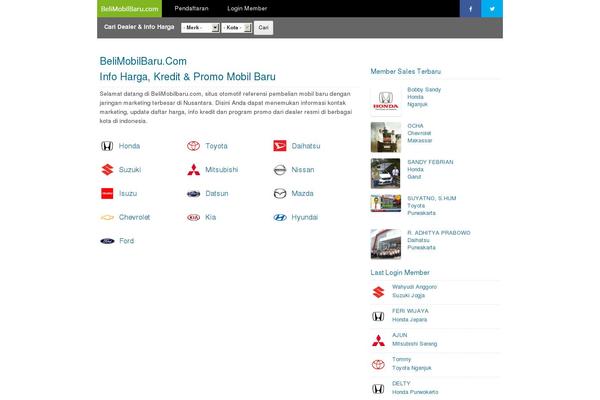Image resolution: width=600 pixels, height=400 pixels.
Task: Click the BeliMobilBaru.Com page heading
Action: [x=143, y=61]
